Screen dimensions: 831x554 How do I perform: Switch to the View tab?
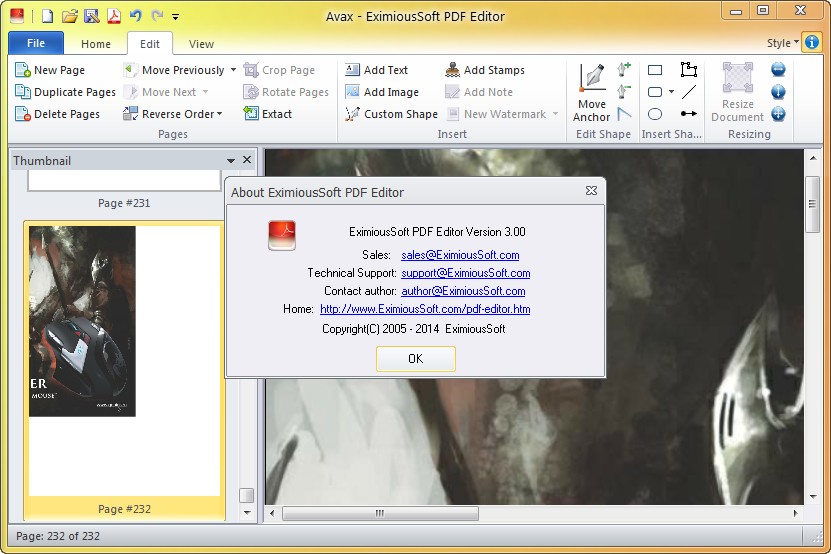coord(201,44)
